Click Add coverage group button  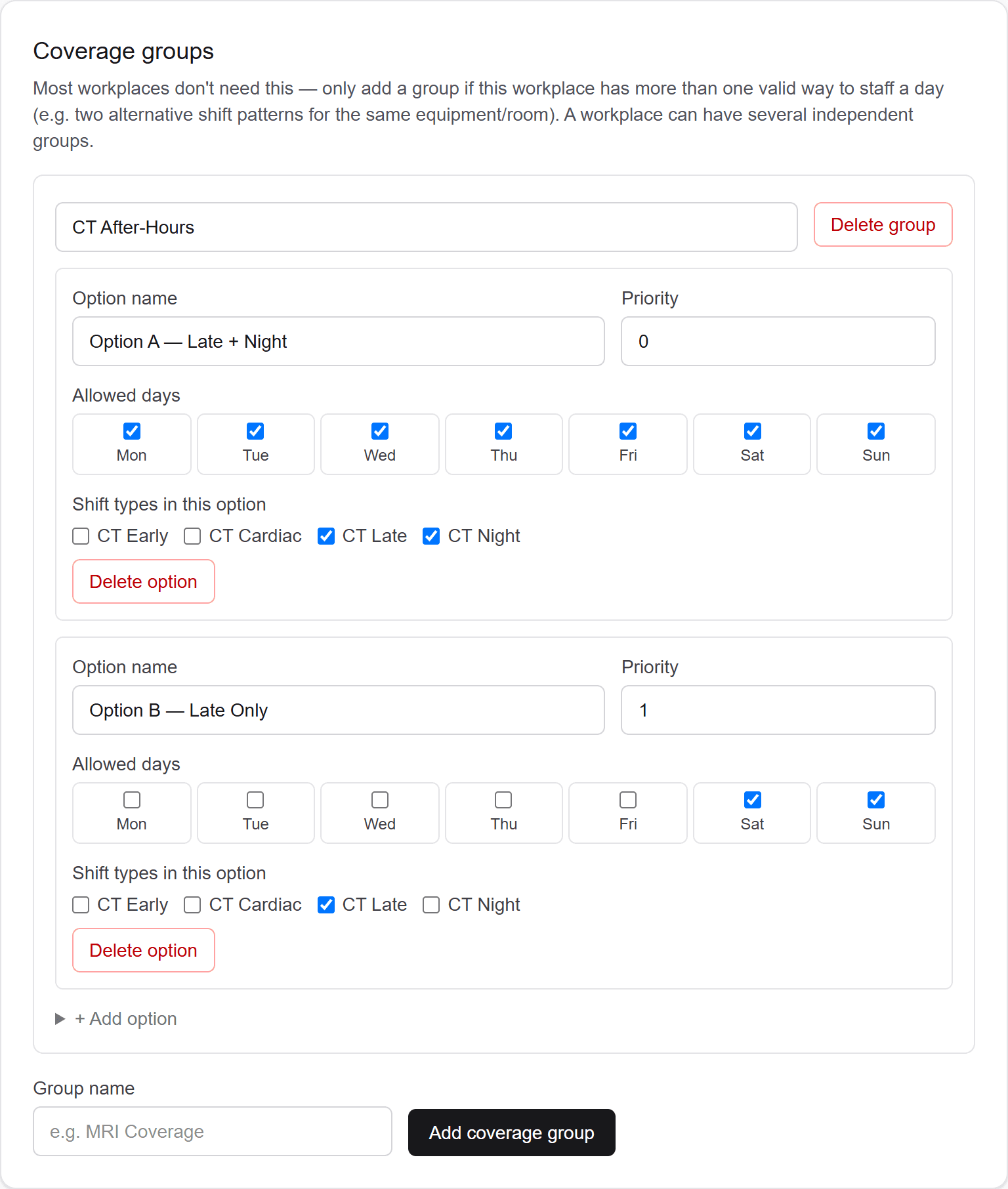511,1133
